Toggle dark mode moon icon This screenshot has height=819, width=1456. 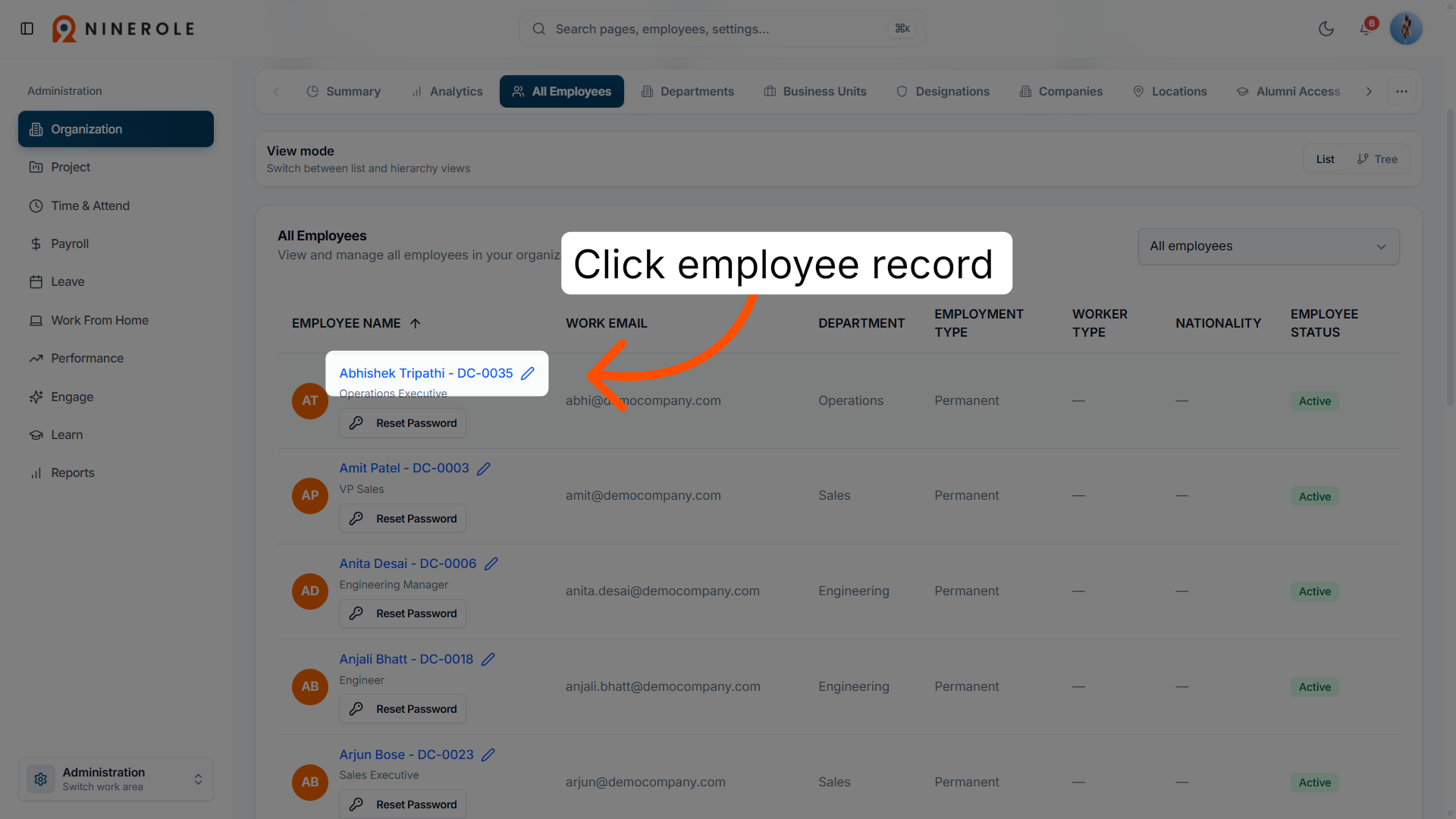click(1326, 29)
